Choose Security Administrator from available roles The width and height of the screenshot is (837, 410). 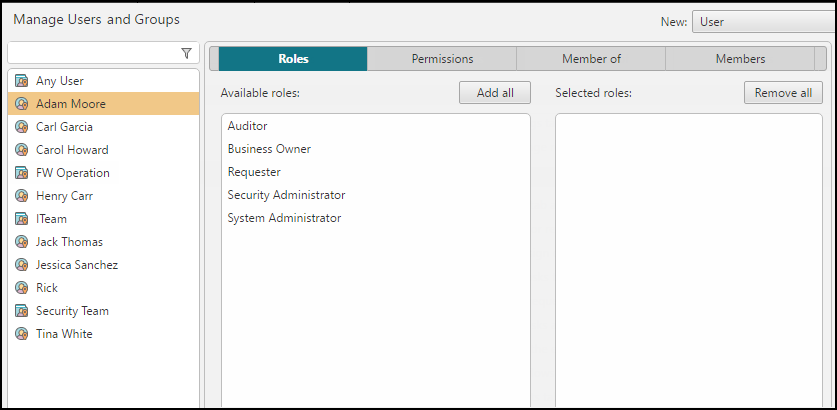tap(286, 195)
